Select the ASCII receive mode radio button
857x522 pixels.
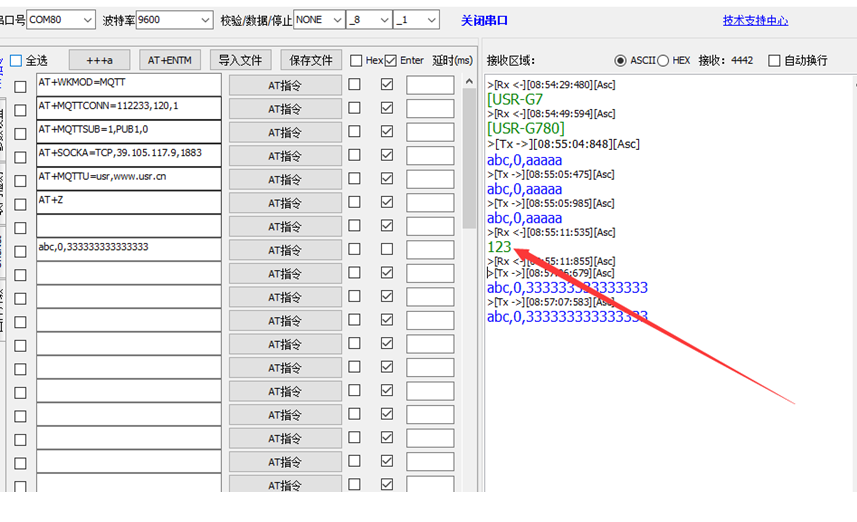[x=621, y=61]
